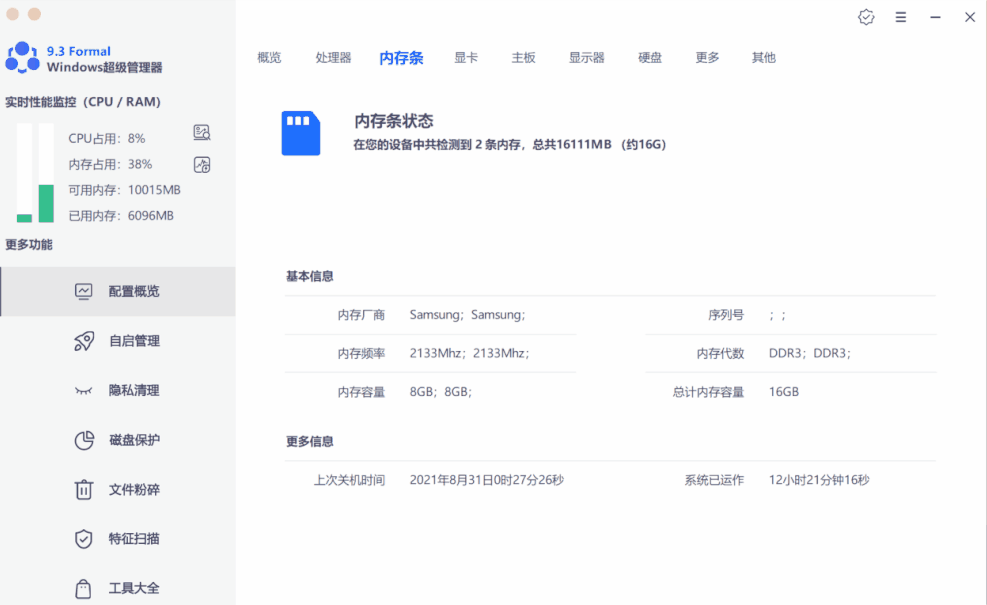Click the 文件粉碎 trash can icon

pyautogui.click(x=84, y=489)
